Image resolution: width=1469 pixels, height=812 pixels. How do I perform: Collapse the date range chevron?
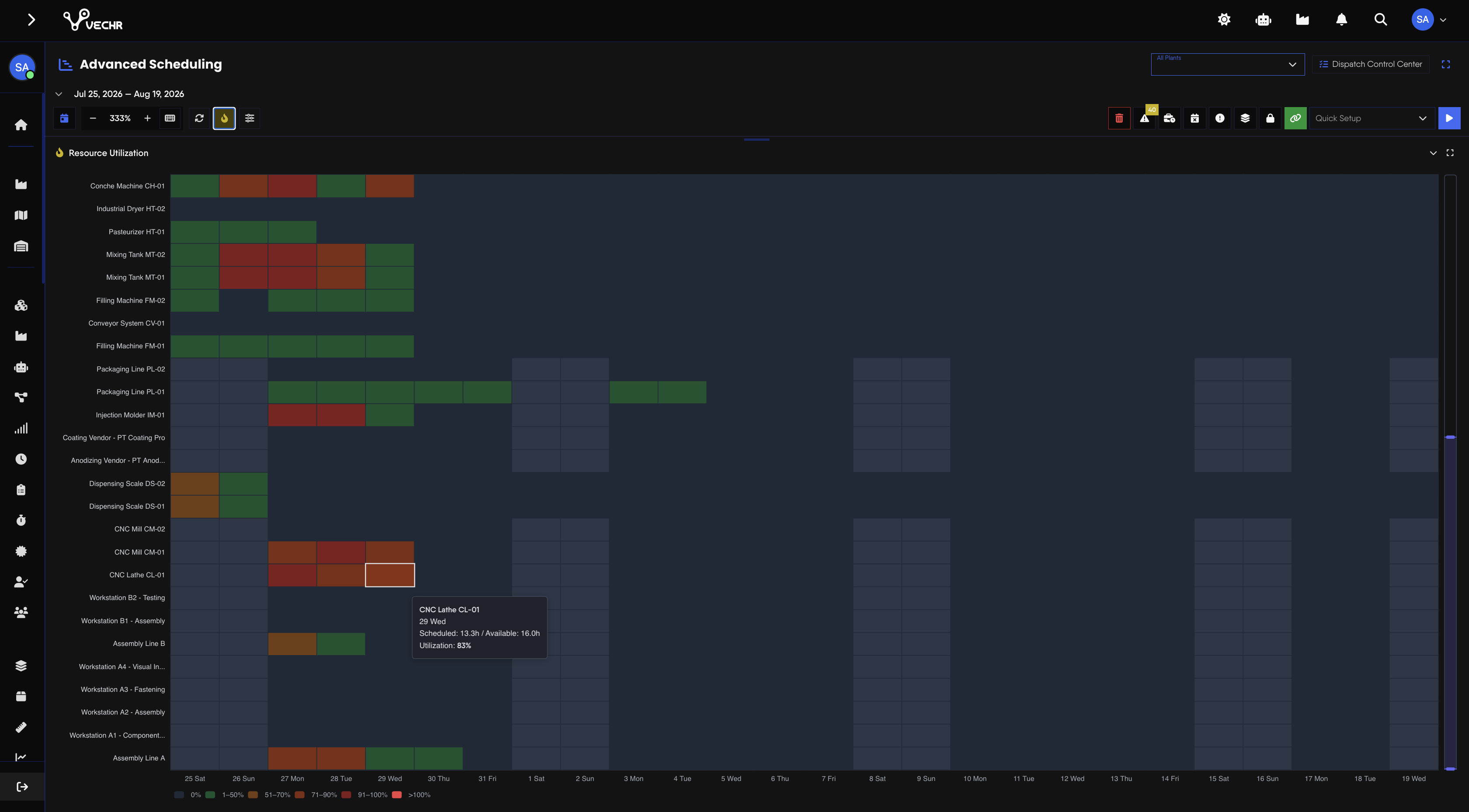pos(58,94)
